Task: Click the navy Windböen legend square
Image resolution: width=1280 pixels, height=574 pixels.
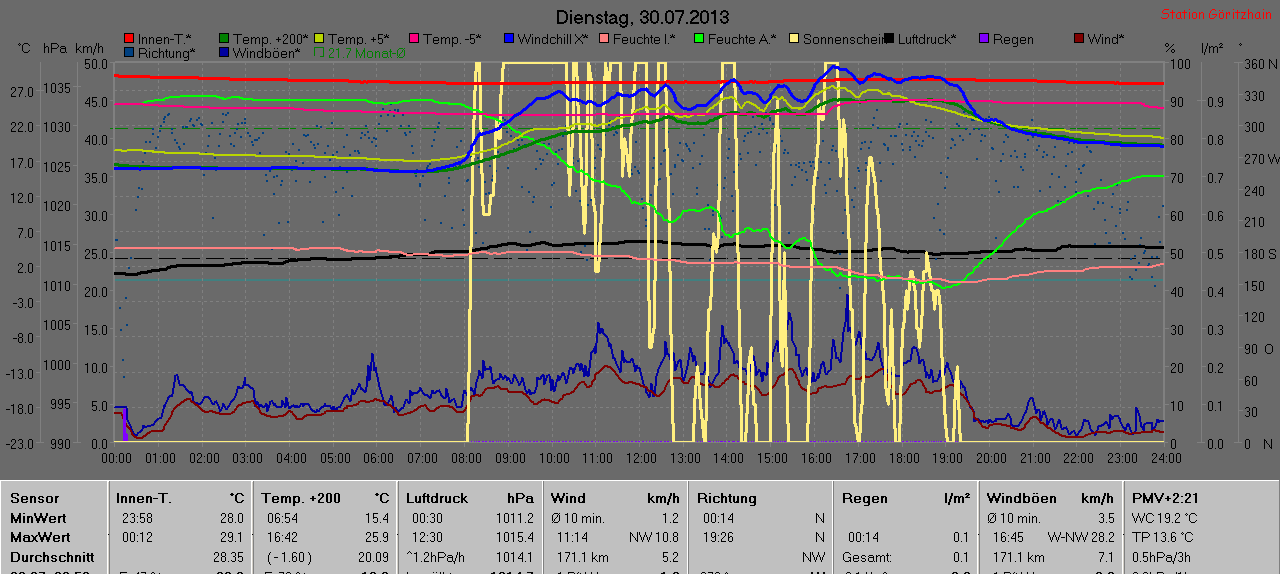Action: pyautogui.click(x=225, y=53)
